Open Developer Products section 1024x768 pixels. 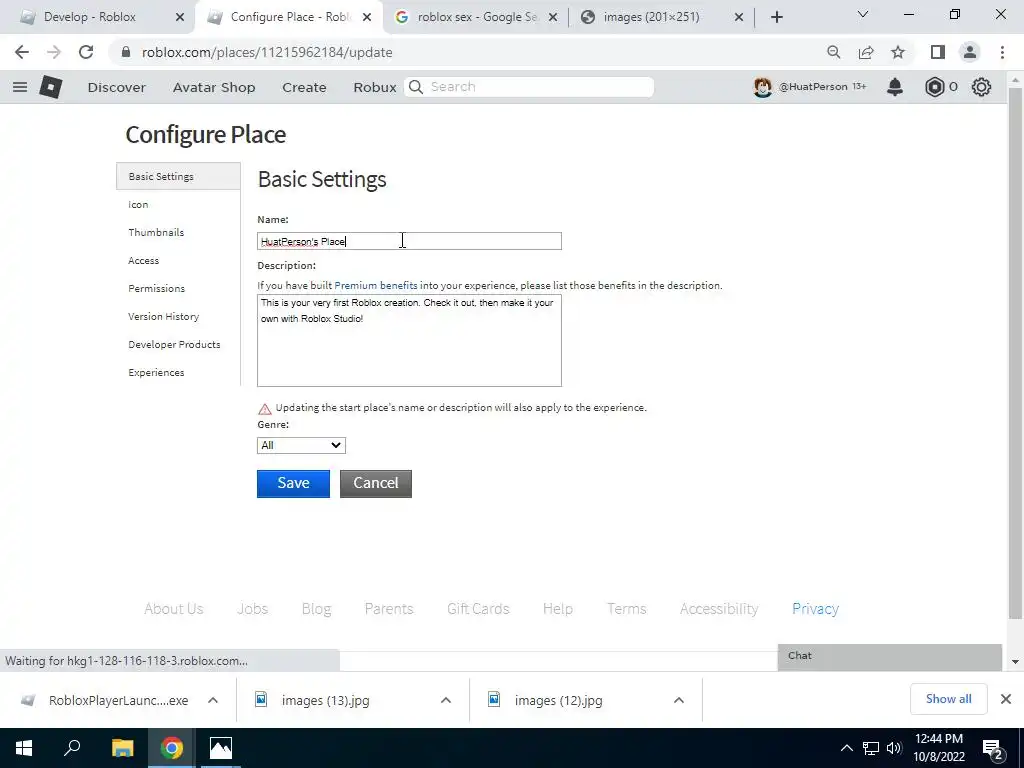(x=174, y=345)
